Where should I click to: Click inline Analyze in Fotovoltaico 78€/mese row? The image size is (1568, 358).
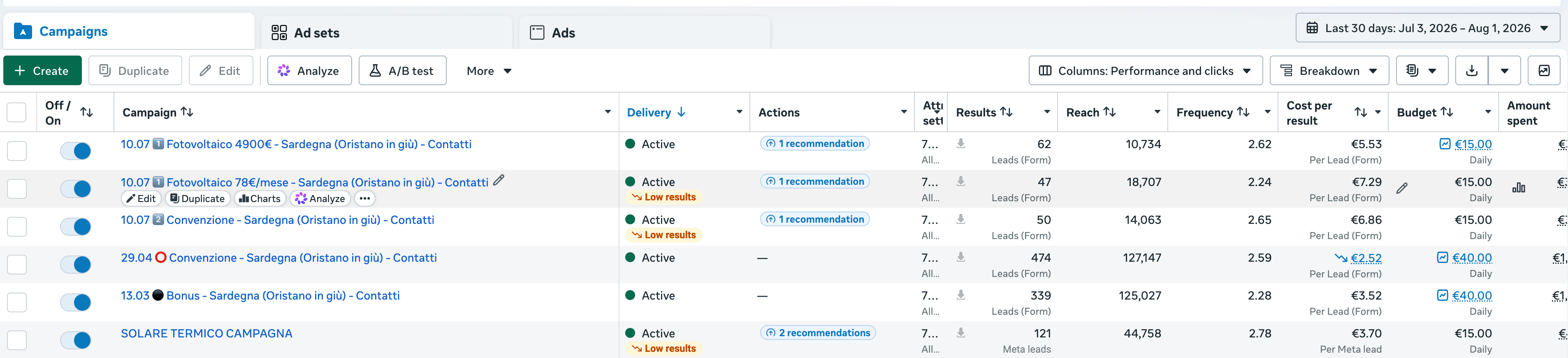320,198
